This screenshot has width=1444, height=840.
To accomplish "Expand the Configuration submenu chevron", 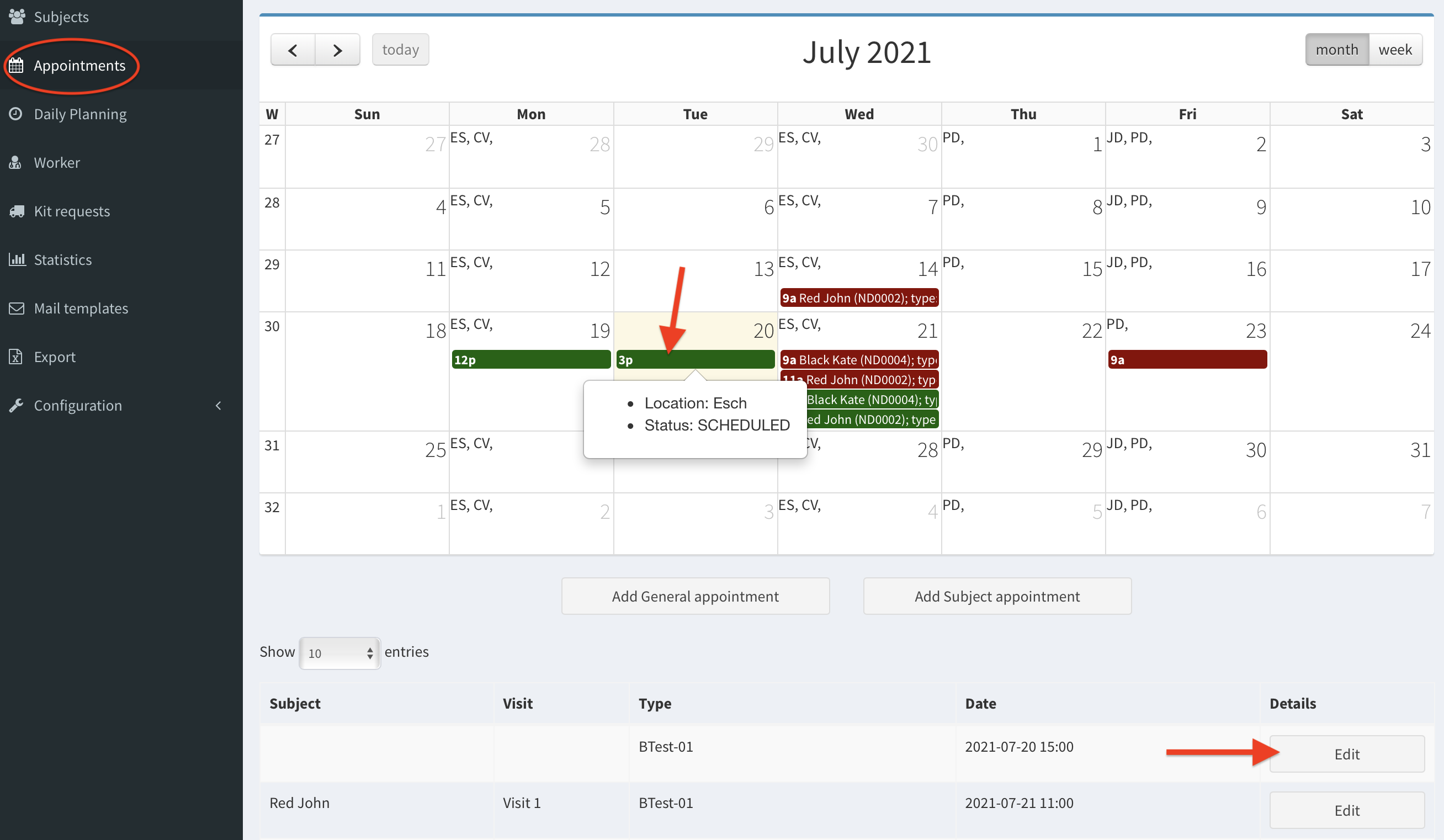I will tap(219, 406).
